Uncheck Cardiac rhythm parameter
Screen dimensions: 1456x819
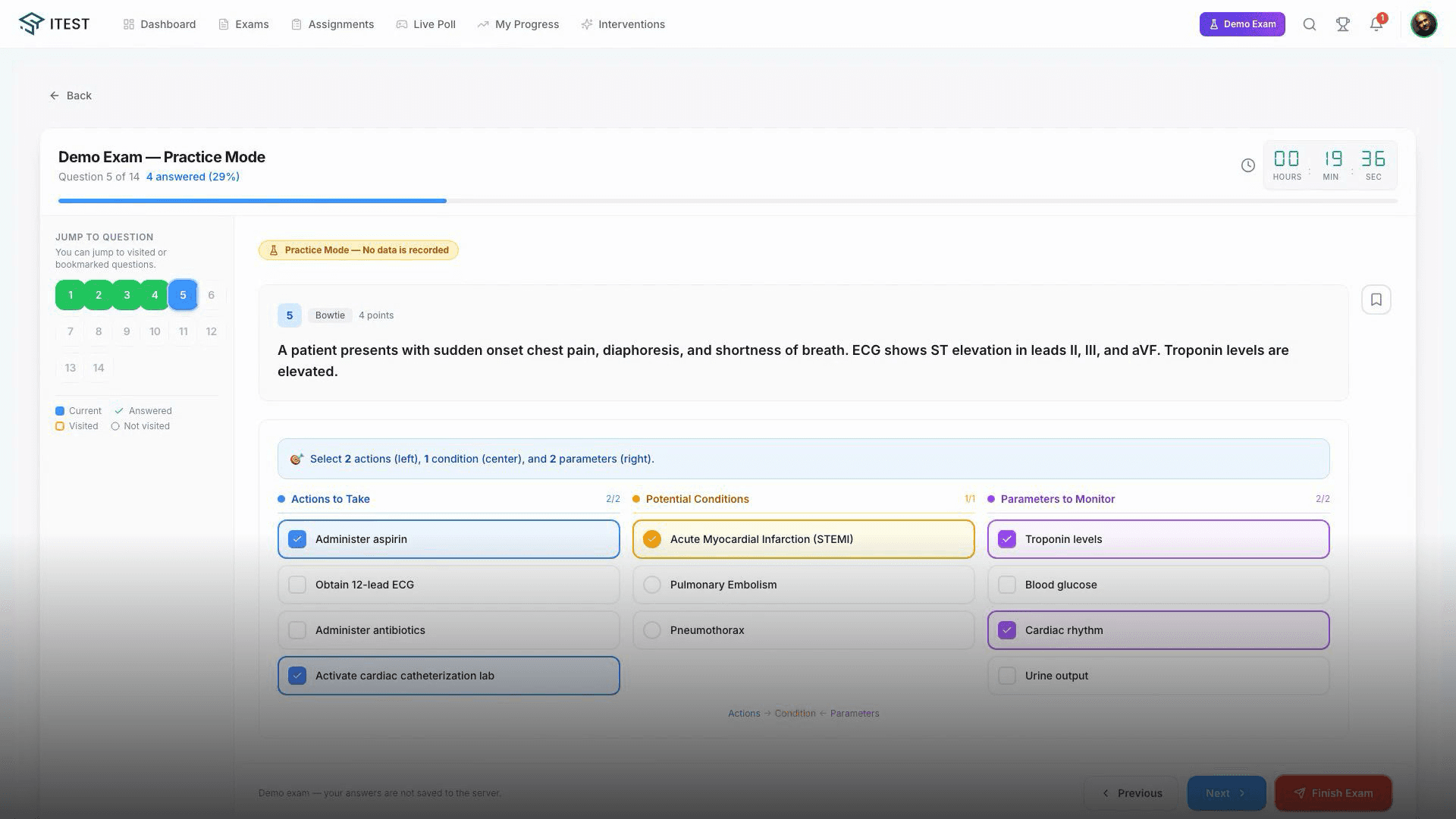tap(1158, 630)
